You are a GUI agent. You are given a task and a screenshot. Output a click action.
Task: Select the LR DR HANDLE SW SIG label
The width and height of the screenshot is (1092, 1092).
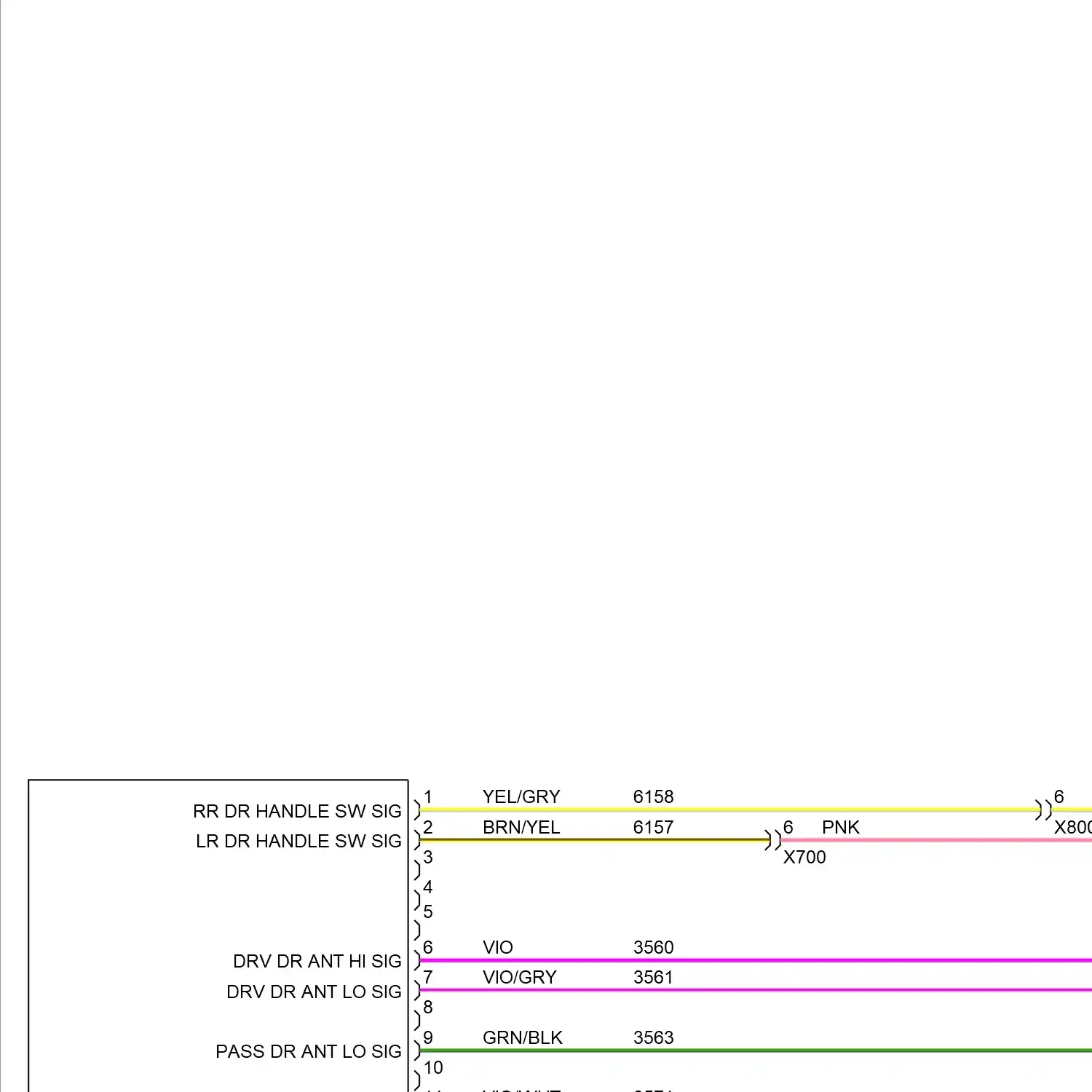tap(298, 841)
